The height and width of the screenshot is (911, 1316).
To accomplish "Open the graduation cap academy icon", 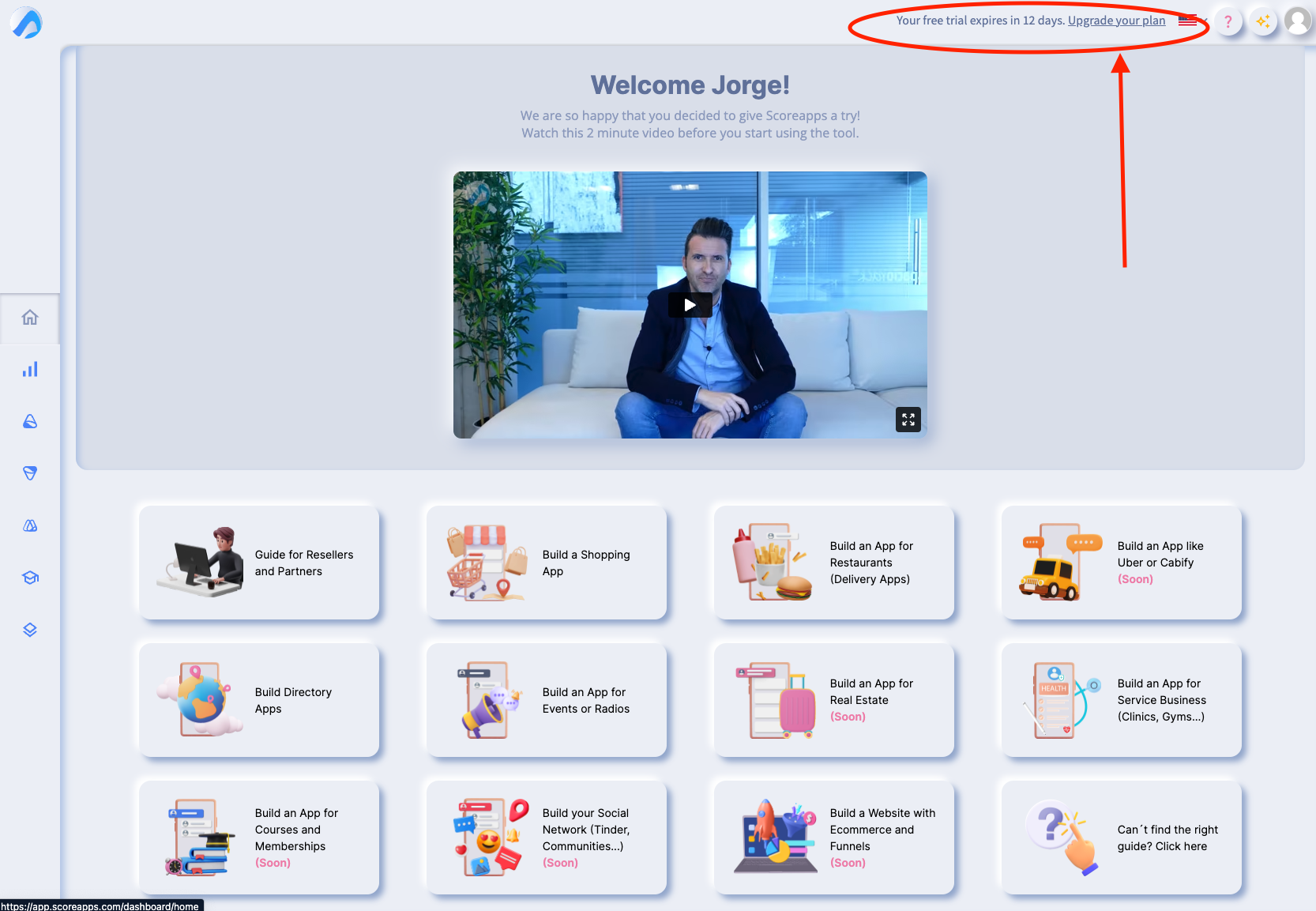I will point(30,578).
